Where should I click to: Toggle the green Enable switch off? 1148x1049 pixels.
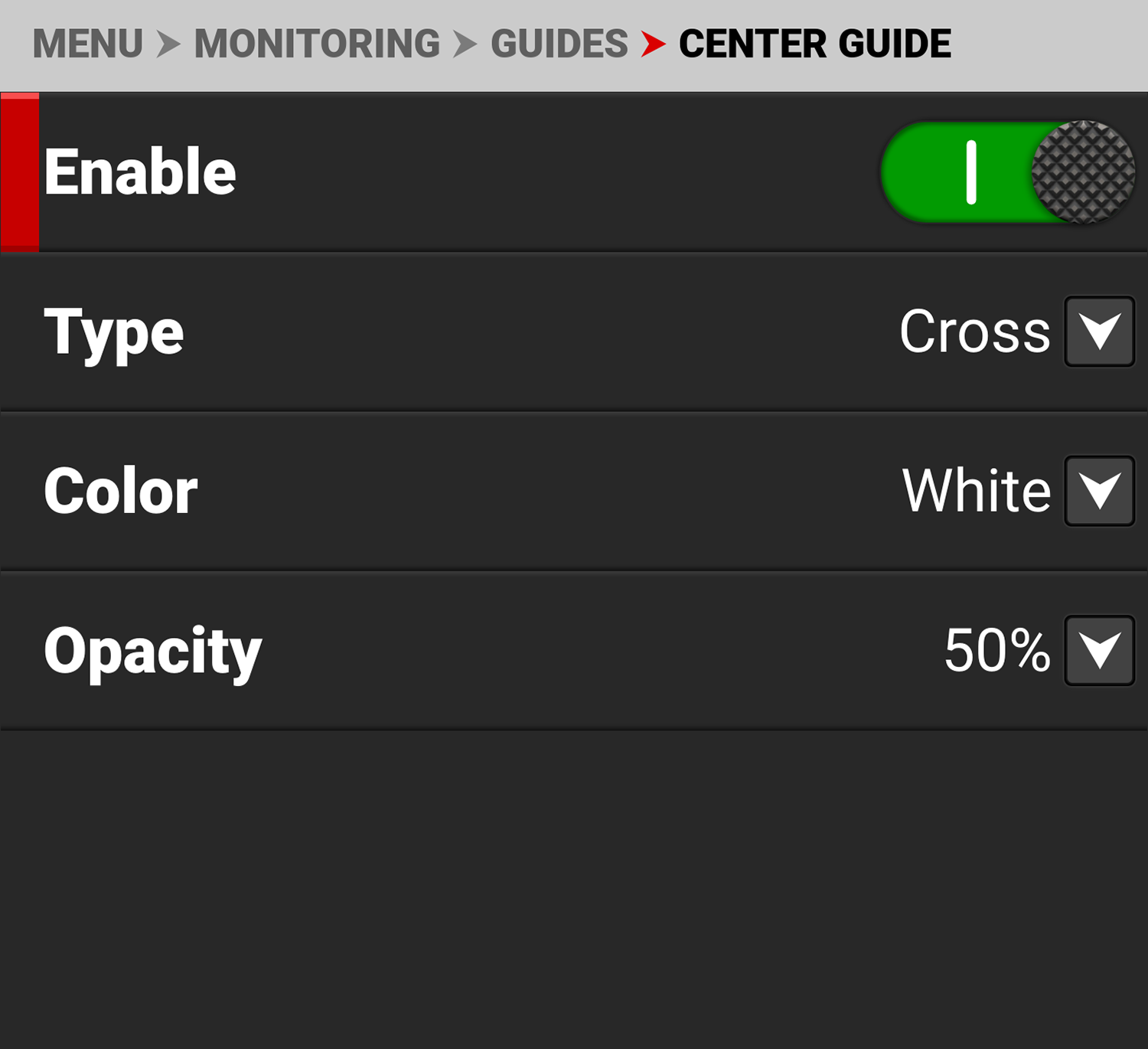[1007, 172]
